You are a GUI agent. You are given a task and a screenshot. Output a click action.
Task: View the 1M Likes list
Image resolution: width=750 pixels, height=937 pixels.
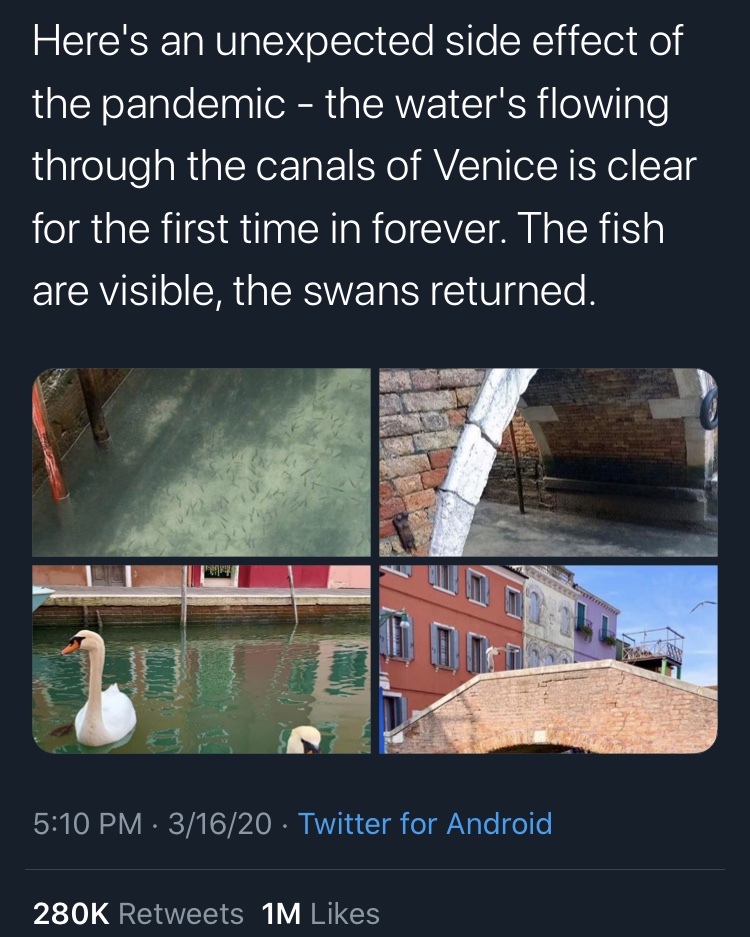[320, 913]
